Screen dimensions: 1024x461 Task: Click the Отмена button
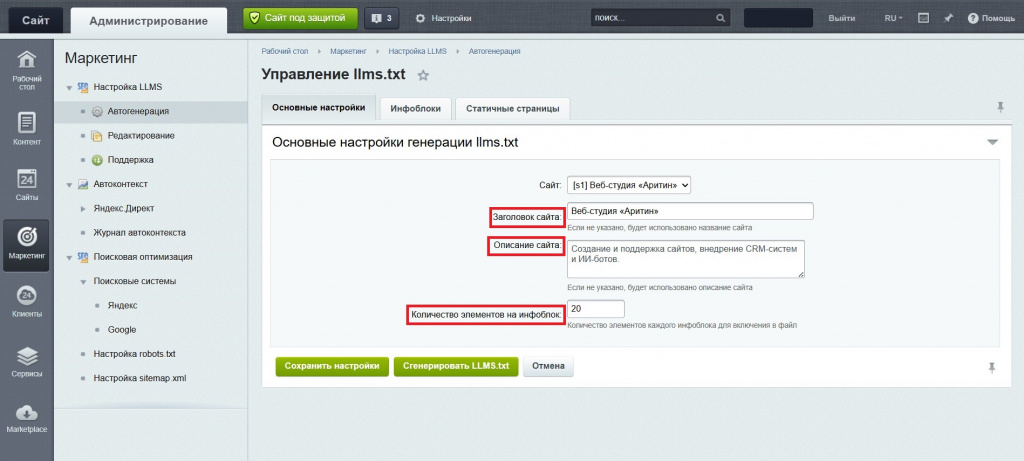point(548,366)
